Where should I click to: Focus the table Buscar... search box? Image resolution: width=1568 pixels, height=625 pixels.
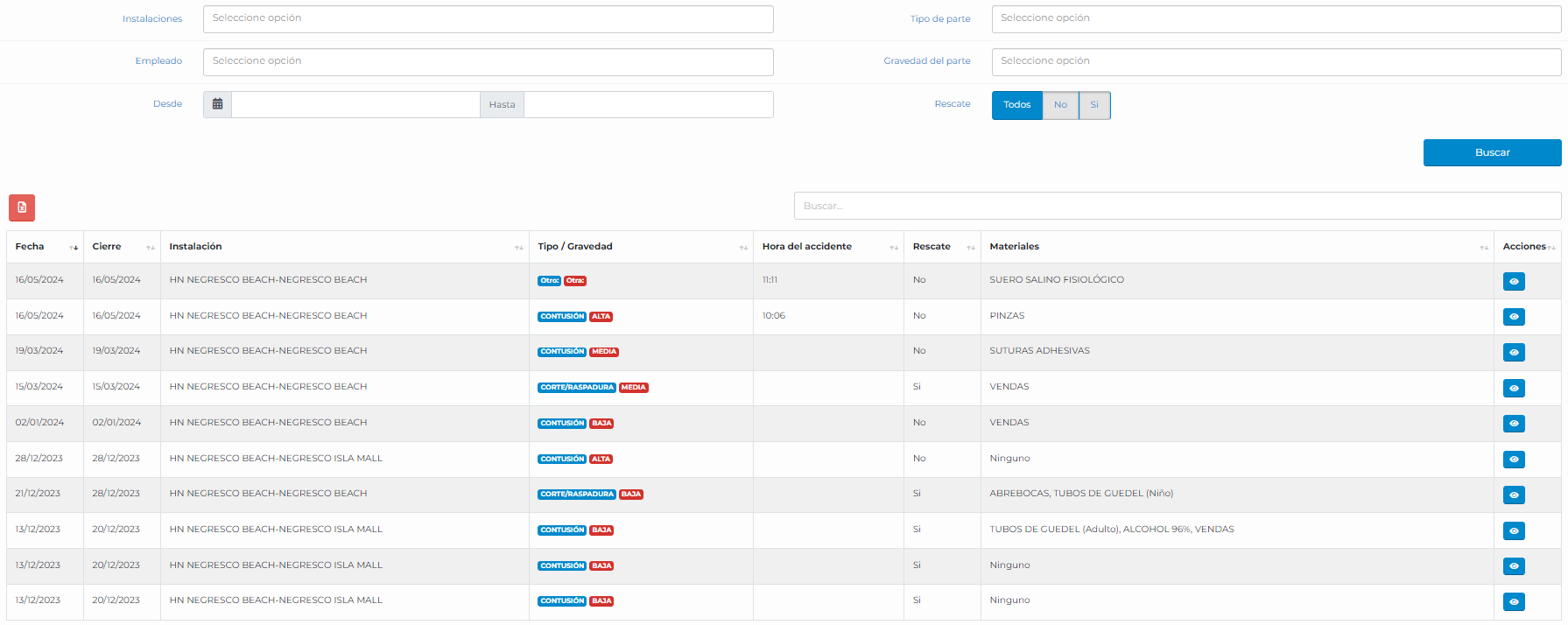coord(1177,206)
